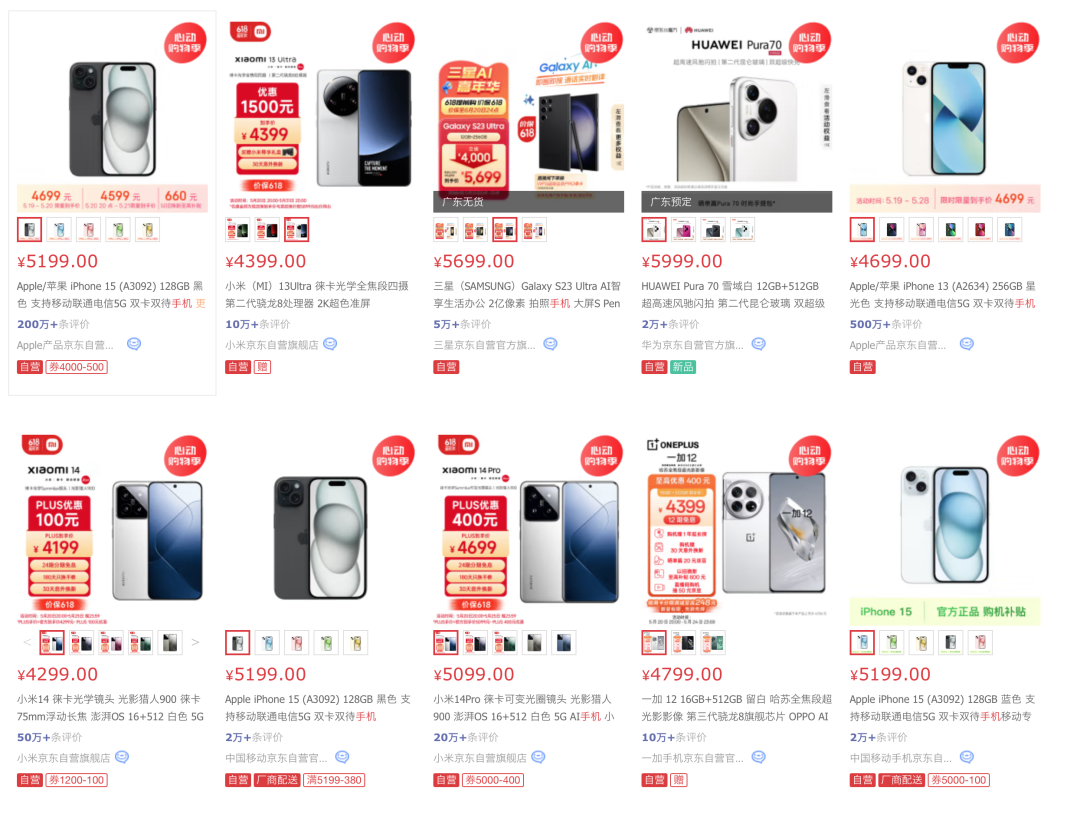The height and width of the screenshot is (814, 1080).
Task: Click the 券4000-500 coupon tag
Action: pos(76,367)
